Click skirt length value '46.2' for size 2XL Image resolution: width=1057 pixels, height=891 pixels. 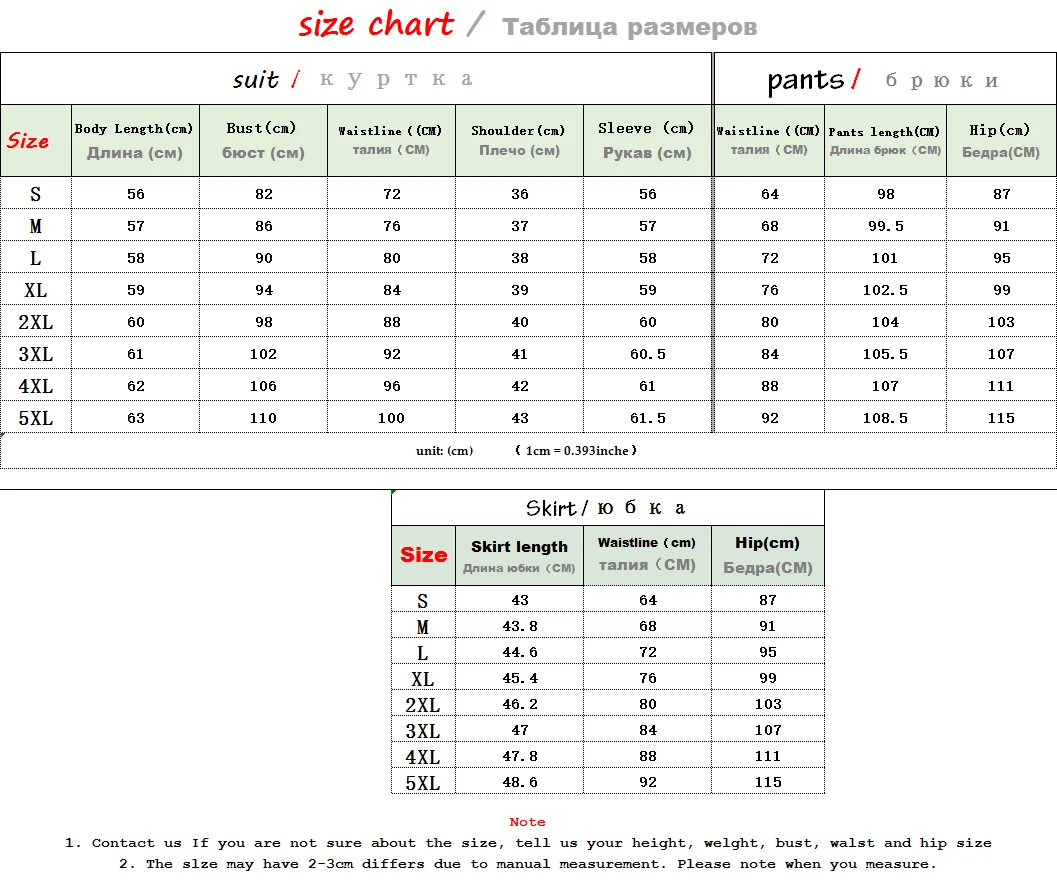tap(520, 704)
